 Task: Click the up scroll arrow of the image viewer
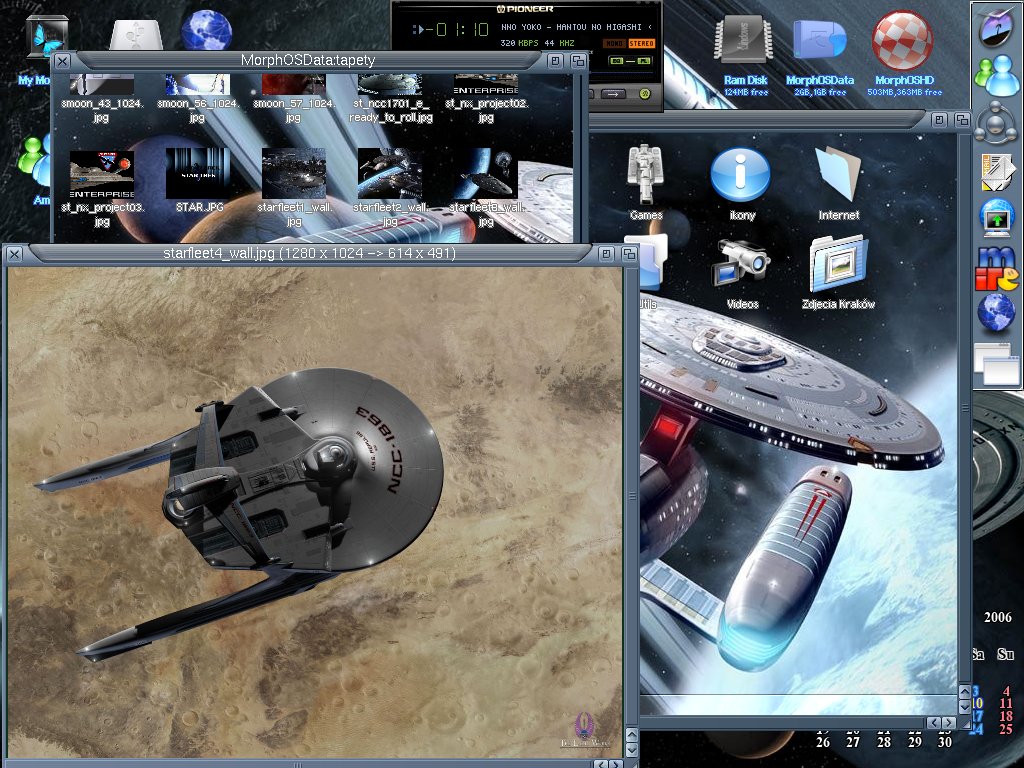[x=632, y=734]
